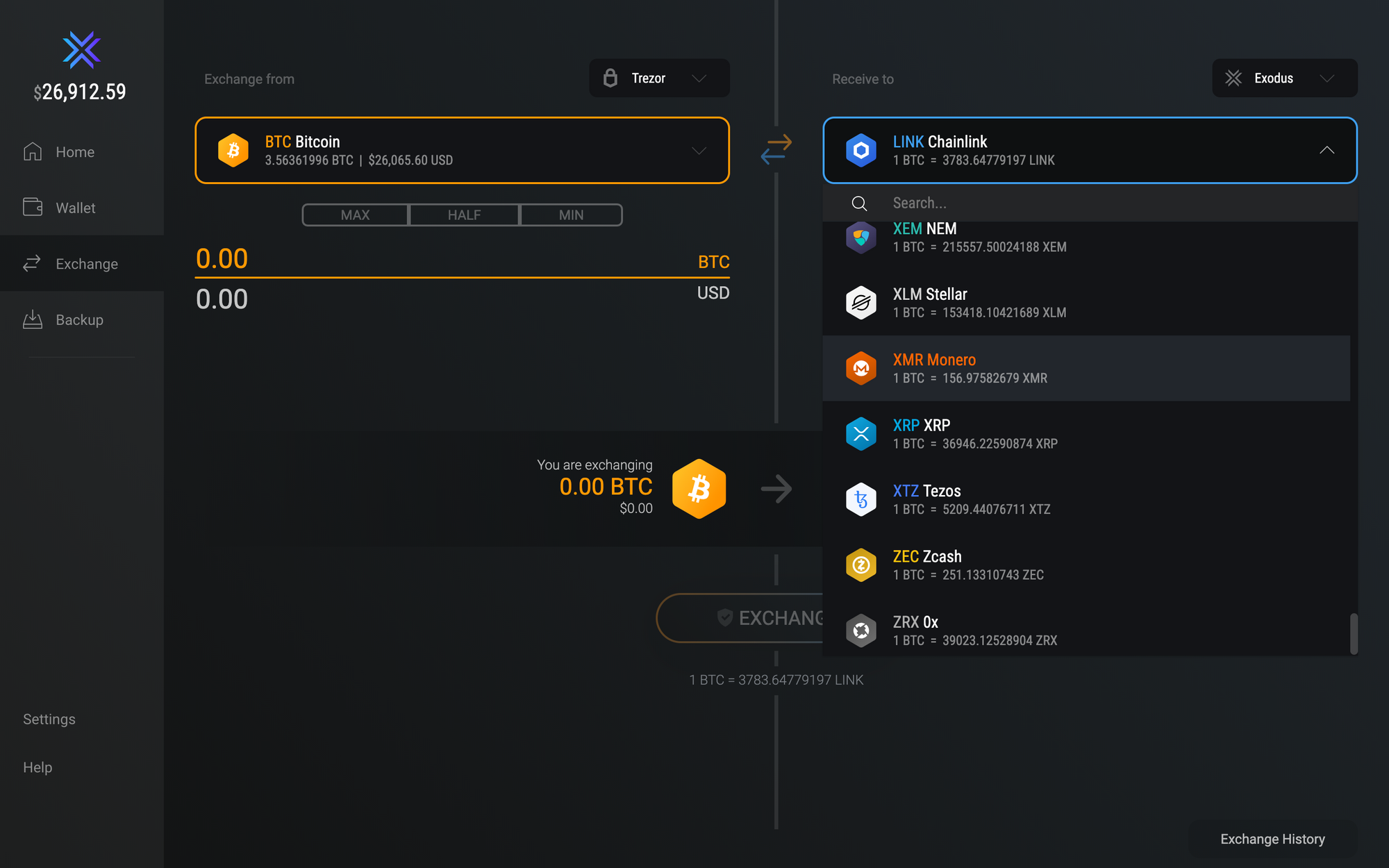Screen dimensions: 1389x868
Task: Click the EXCHANGE button
Action: (740, 617)
